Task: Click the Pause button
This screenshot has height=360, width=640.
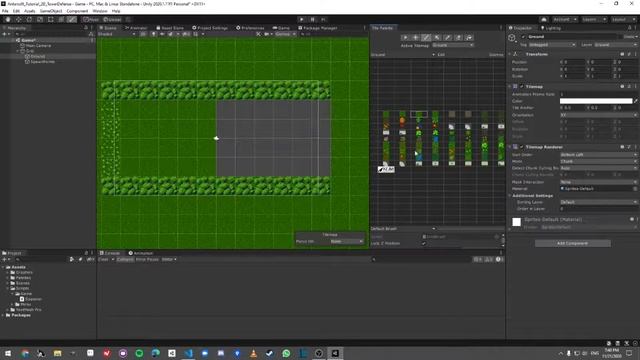Action: [x=313, y=19]
